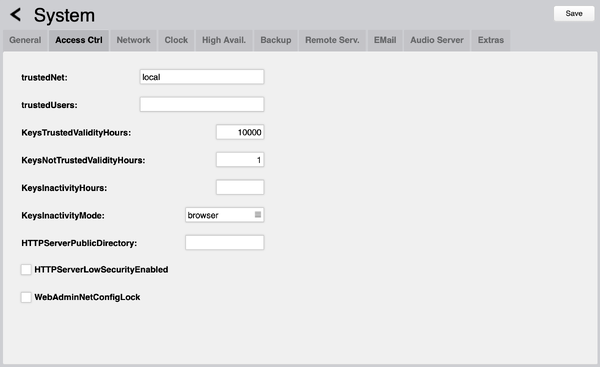Click the KeysInactivityMode label
This screenshot has width=600, height=367.
(63, 215)
